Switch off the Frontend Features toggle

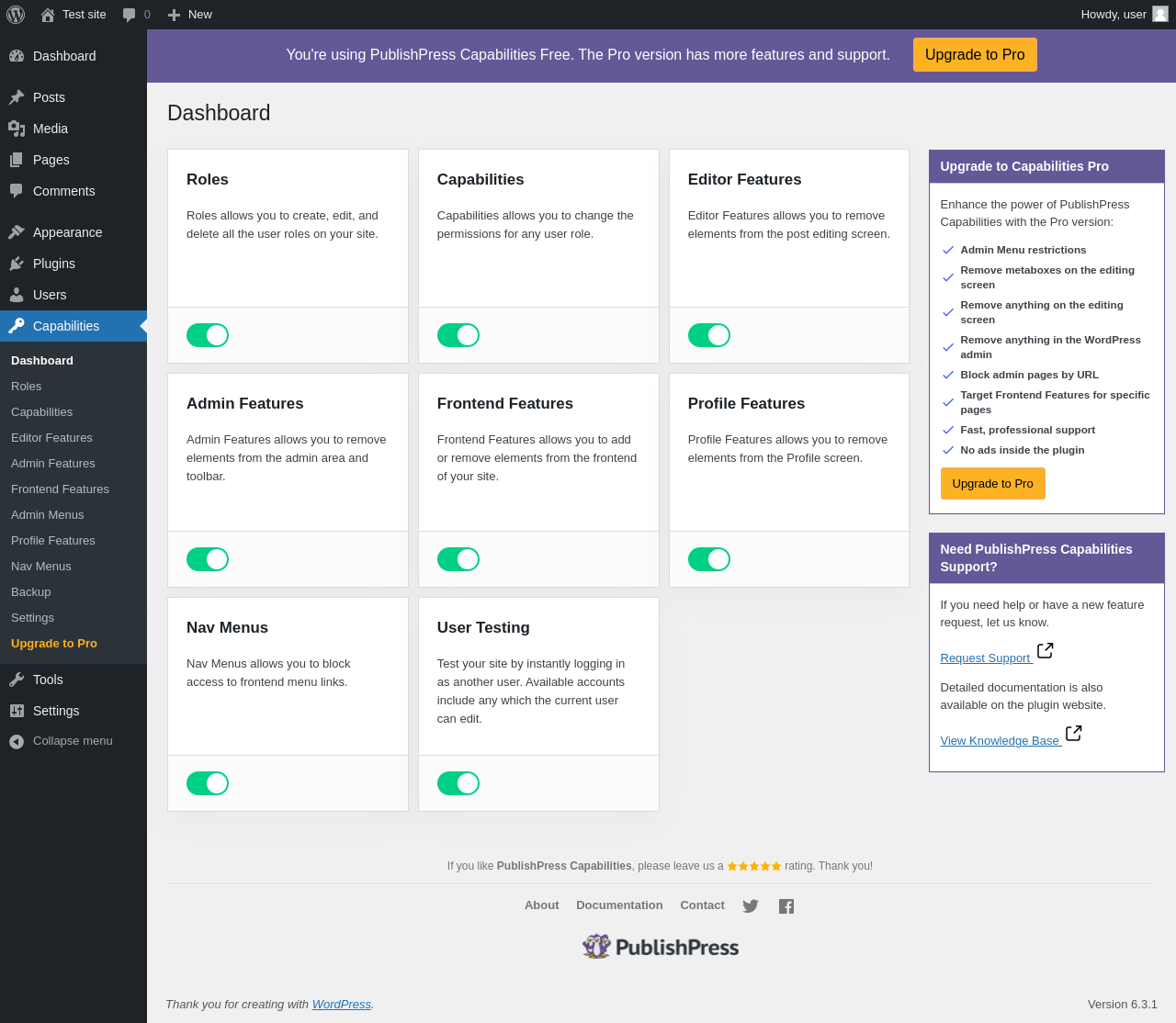[458, 559]
